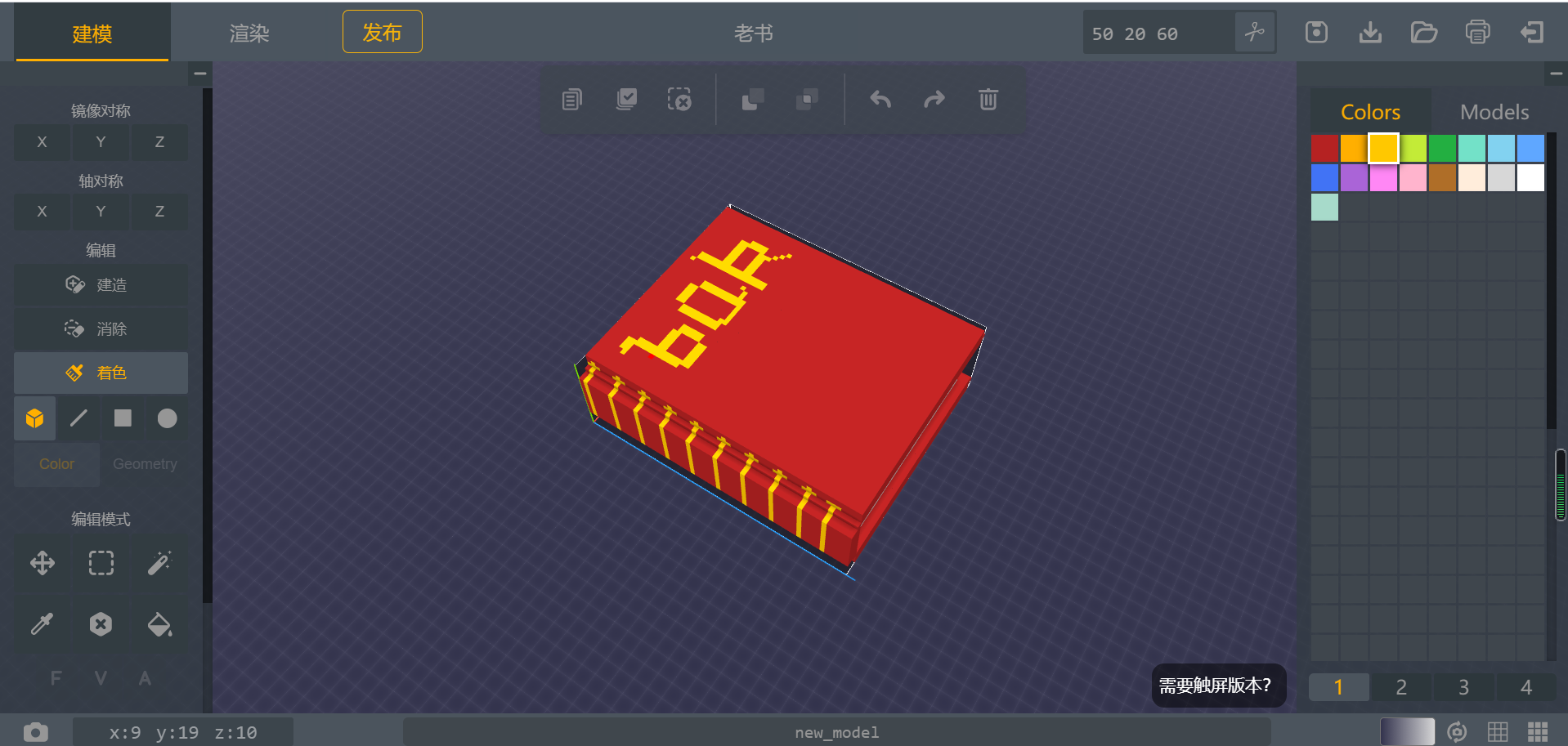This screenshot has width=1568, height=746.
Task: Undo the last action
Action: pyautogui.click(x=880, y=100)
